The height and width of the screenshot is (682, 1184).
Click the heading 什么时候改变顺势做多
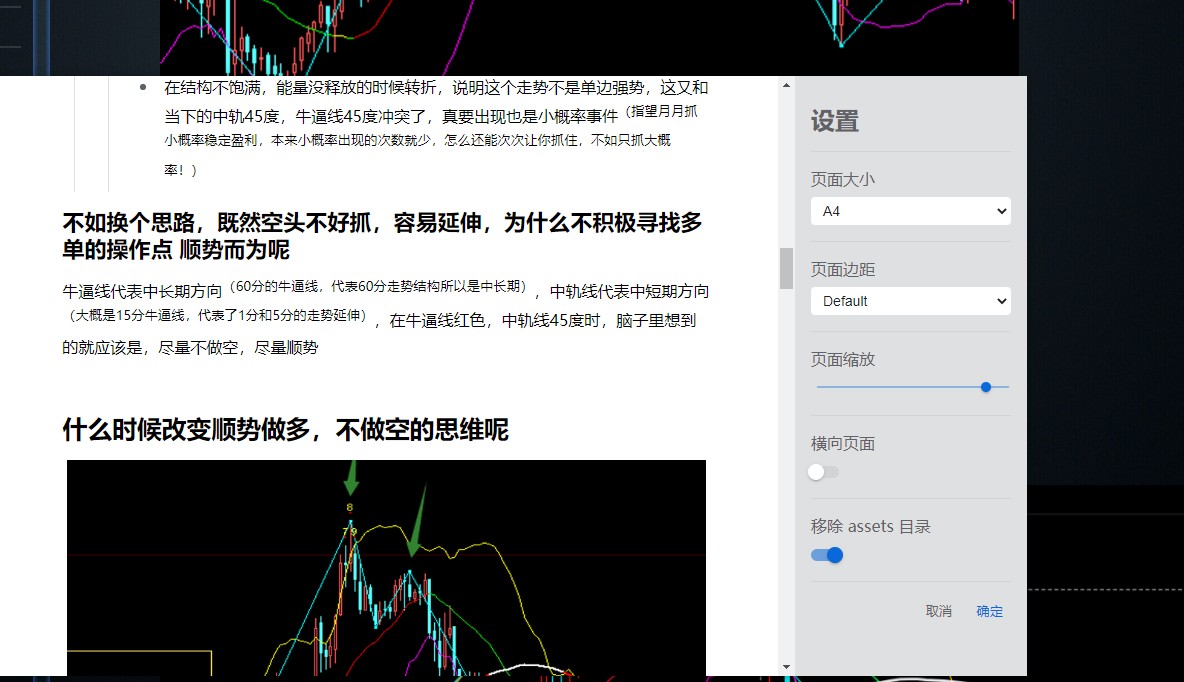point(285,430)
